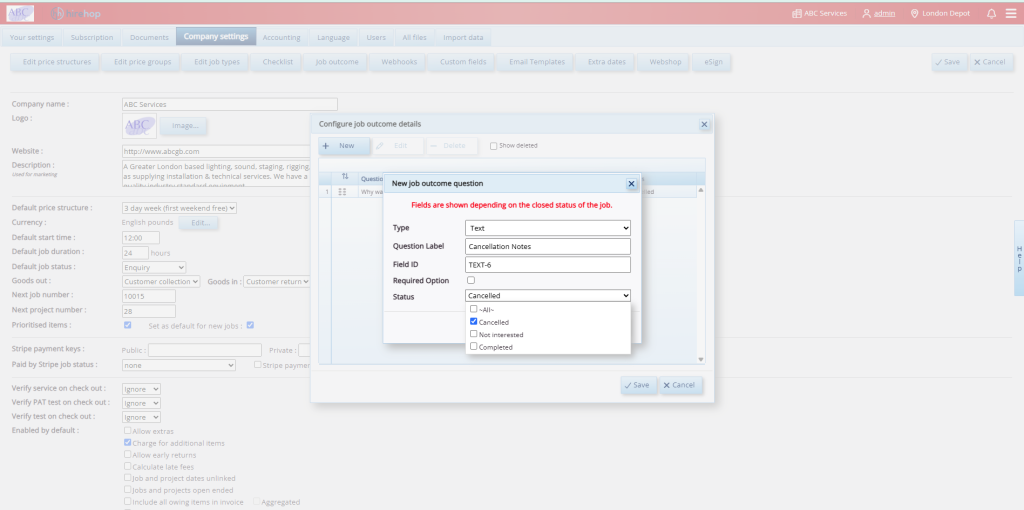This screenshot has height=510, width=1024.
Task: Open the Goods out dropdown
Action: pyautogui.click(x=161, y=281)
